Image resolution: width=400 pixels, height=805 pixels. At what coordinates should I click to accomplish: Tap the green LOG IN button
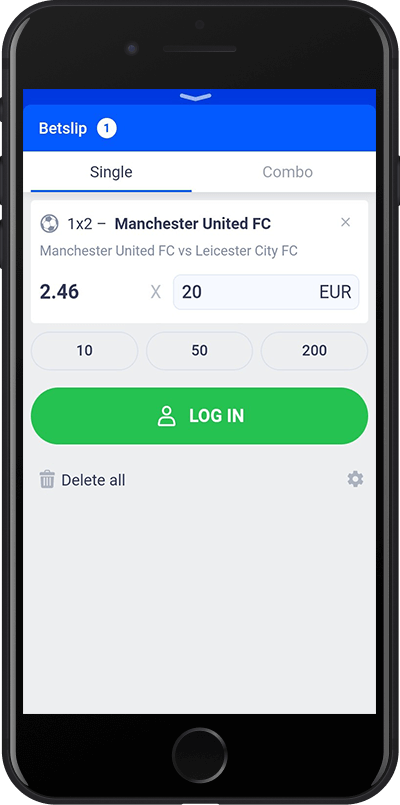[x=200, y=416]
